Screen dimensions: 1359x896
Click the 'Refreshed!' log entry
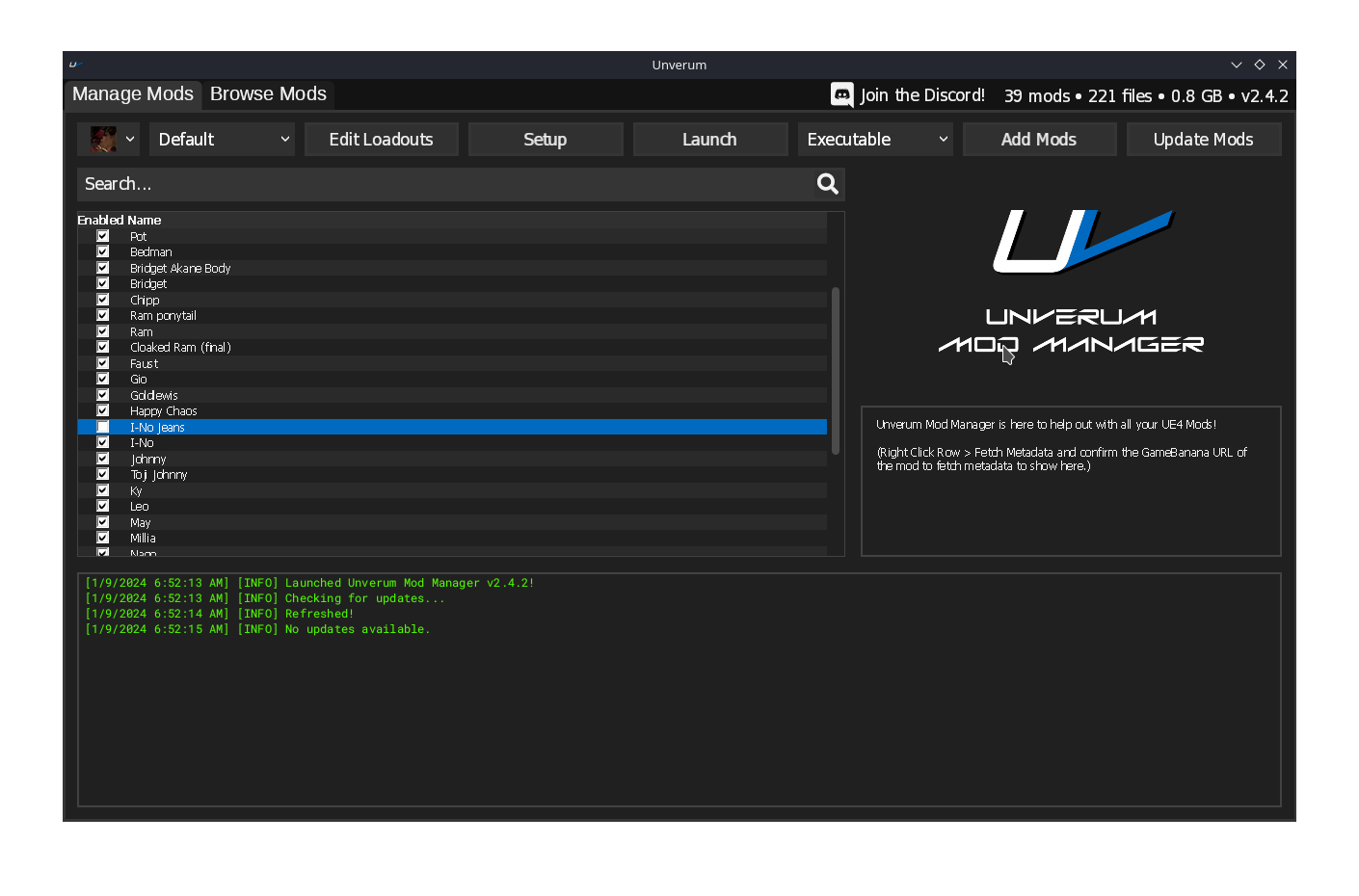(x=220, y=614)
